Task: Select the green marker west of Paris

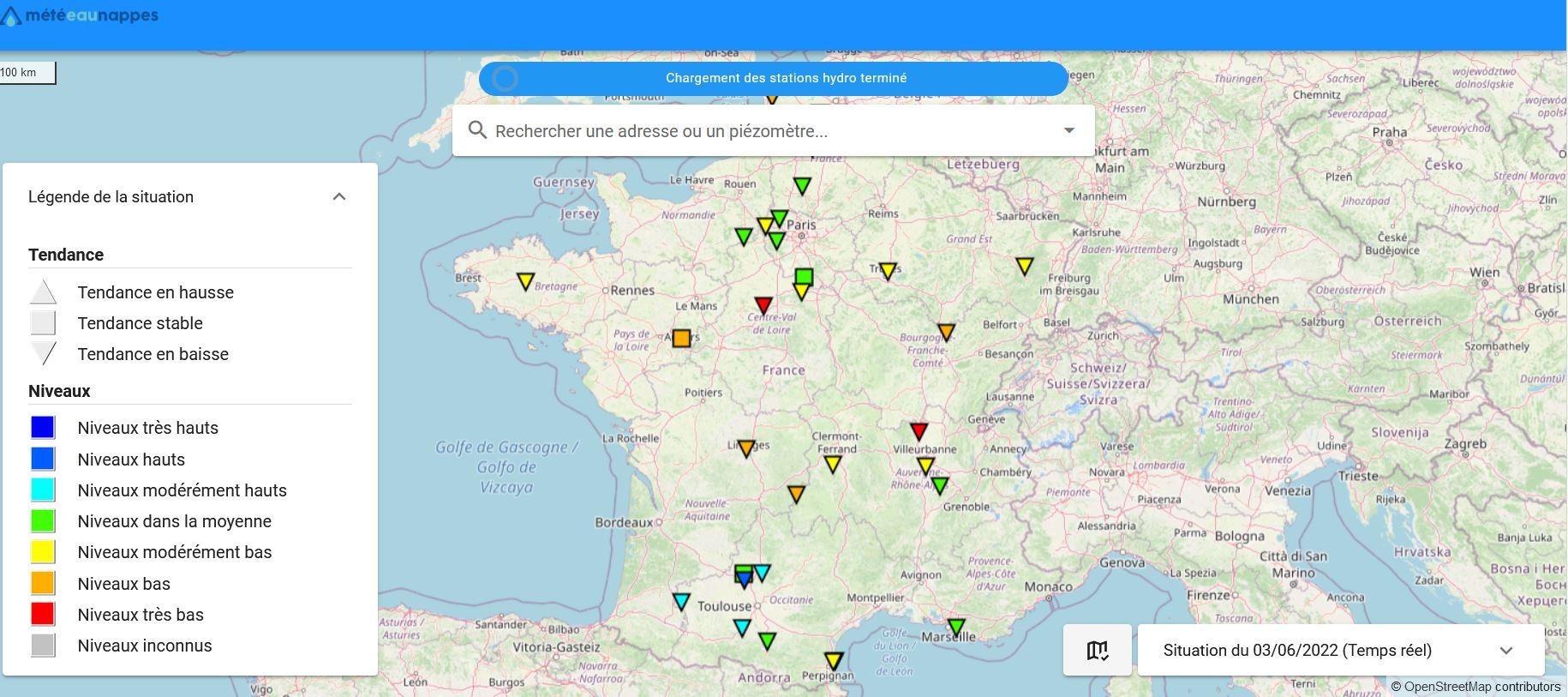Action: point(744,236)
